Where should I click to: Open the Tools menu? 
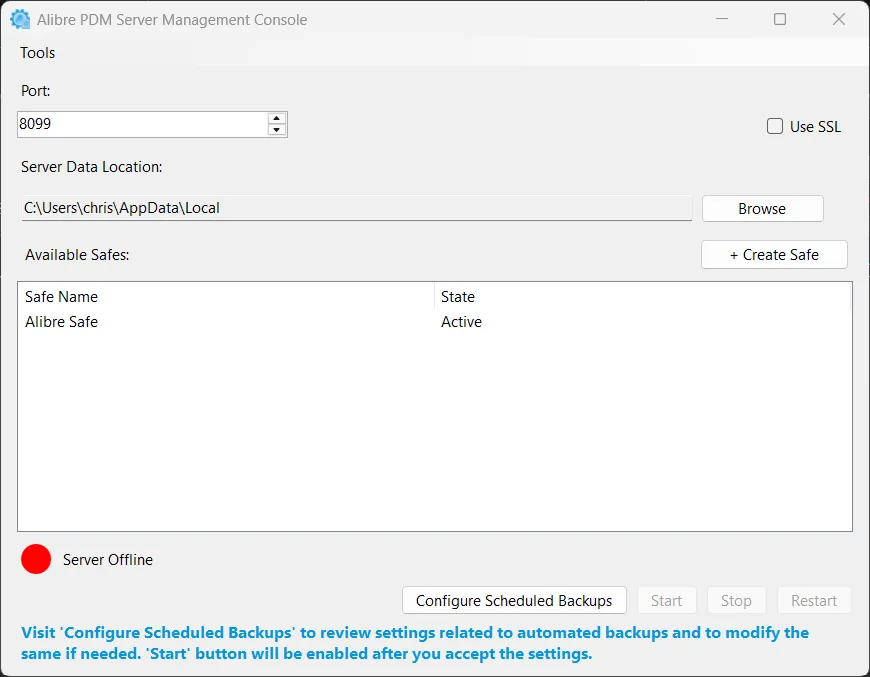tap(38, 53)
